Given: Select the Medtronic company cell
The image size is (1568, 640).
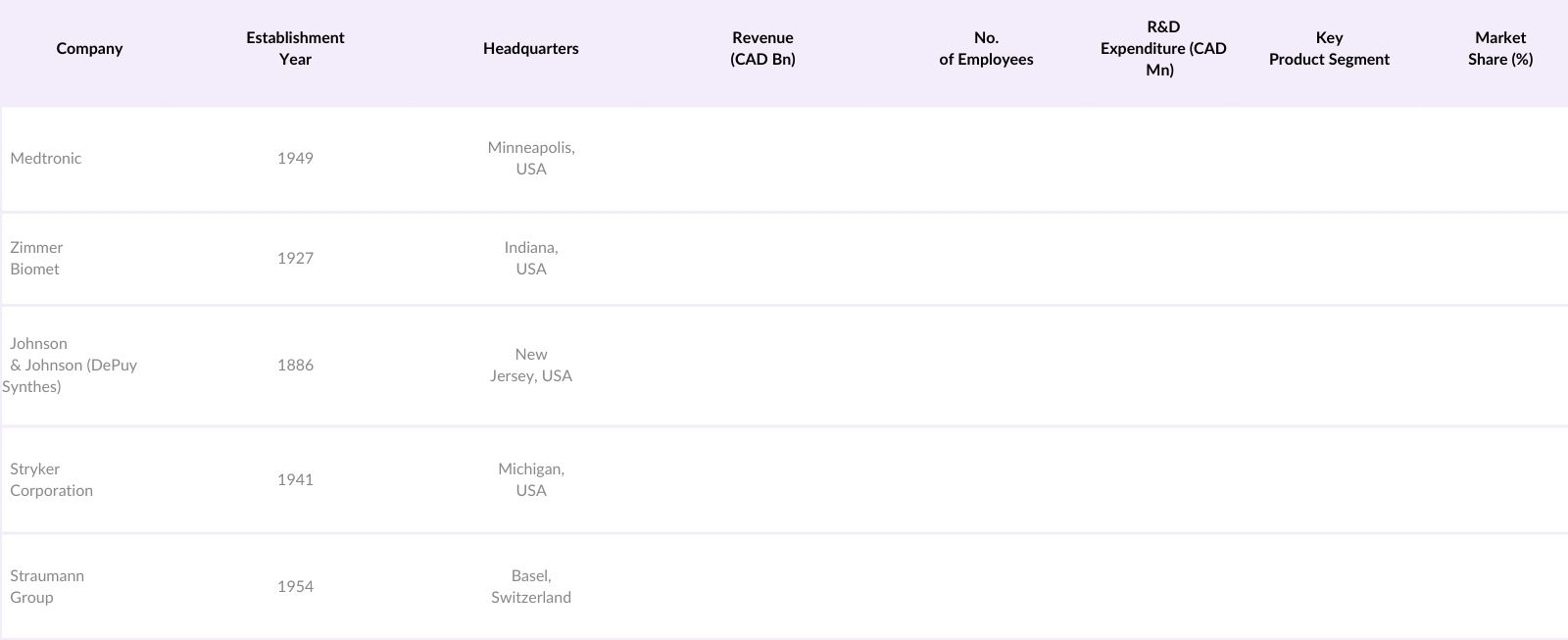Looking at the screenshot, I should point(46,159).
